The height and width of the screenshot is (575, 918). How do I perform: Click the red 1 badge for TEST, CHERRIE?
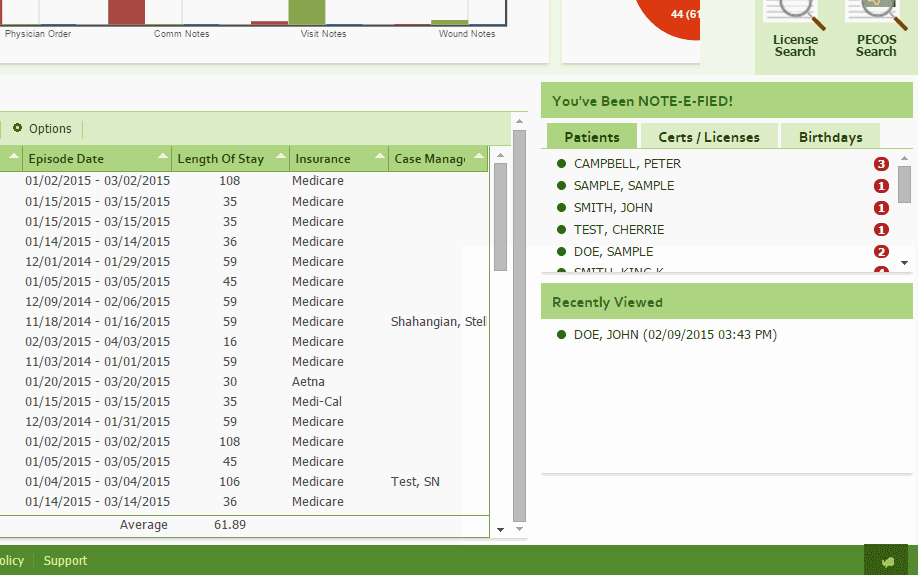point(881,230)
